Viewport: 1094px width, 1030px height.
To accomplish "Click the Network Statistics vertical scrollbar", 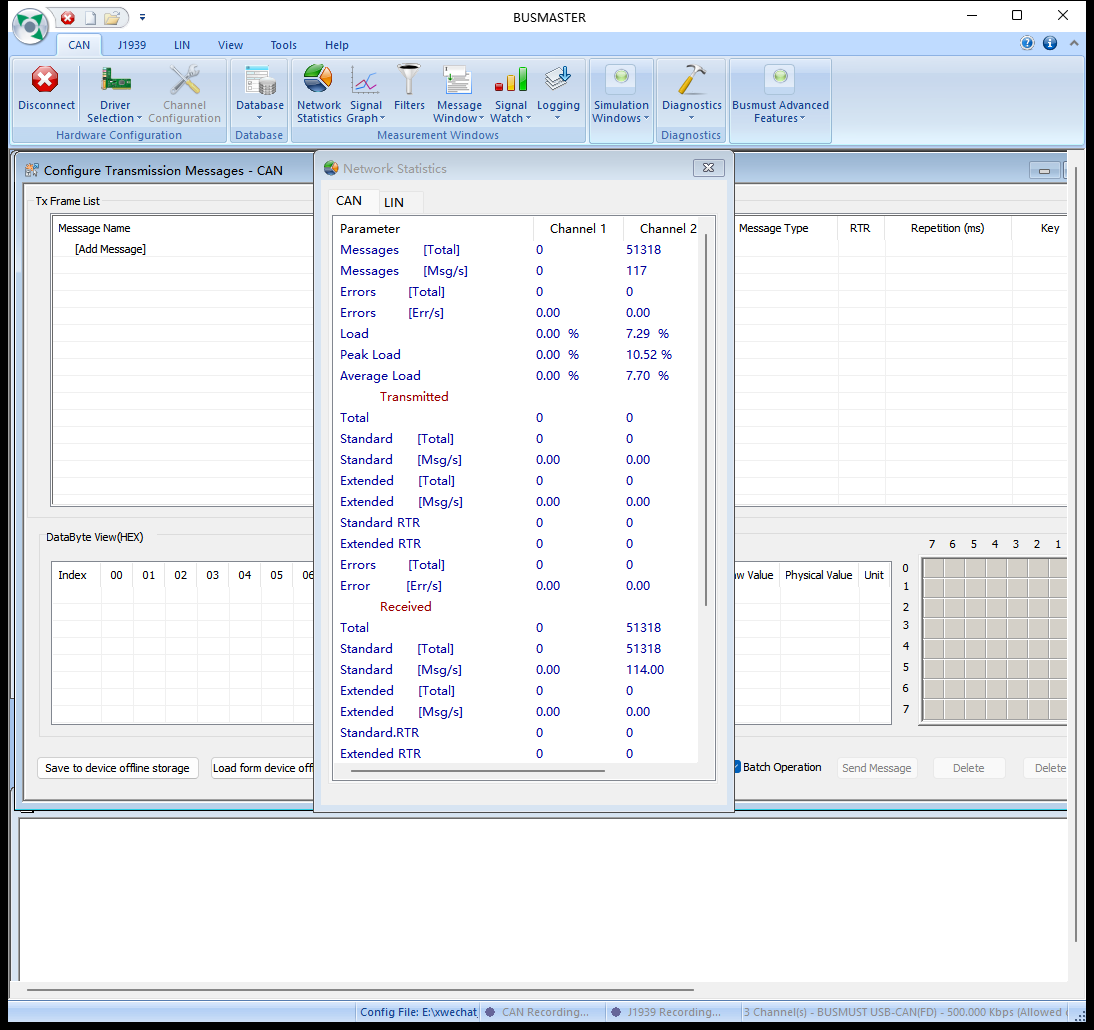I will [706, 419].
